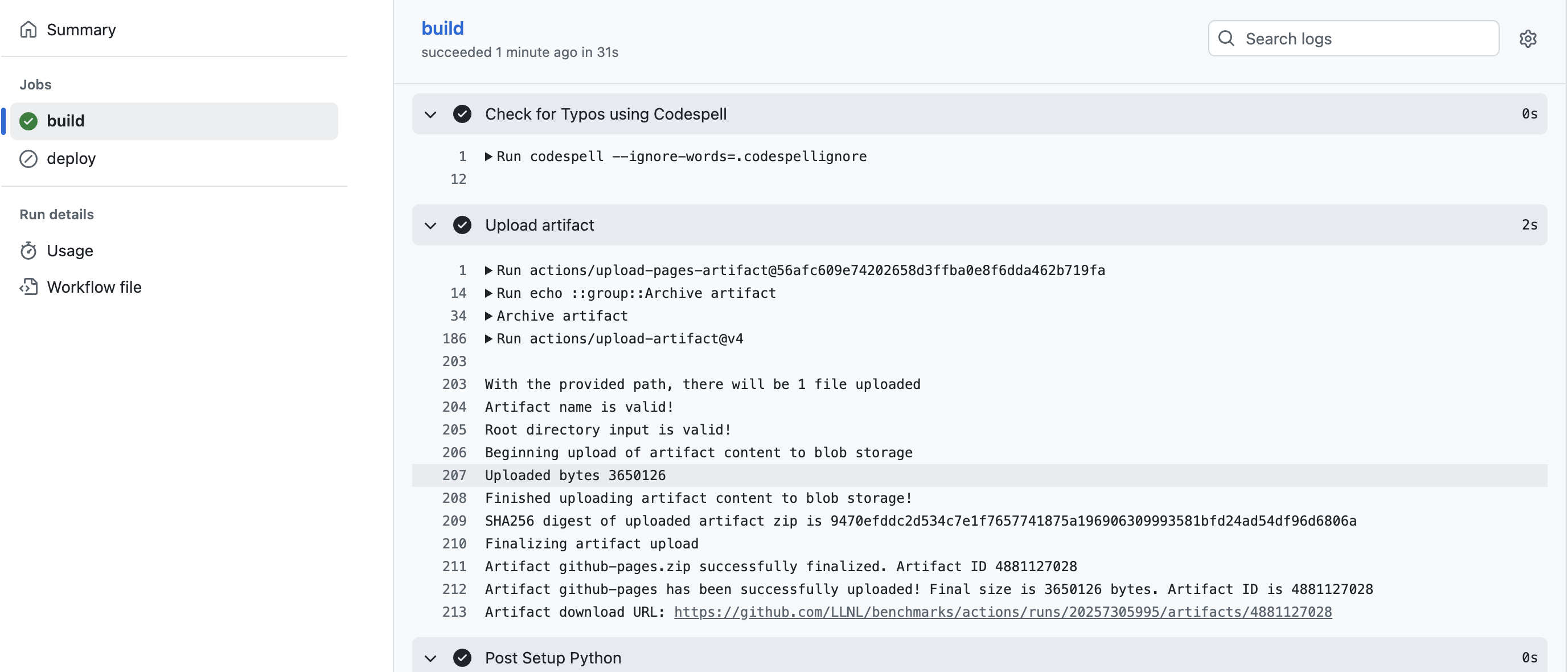Click the build job's green check icon
This screenshot has width=1568, height=672.
[28, 121]
